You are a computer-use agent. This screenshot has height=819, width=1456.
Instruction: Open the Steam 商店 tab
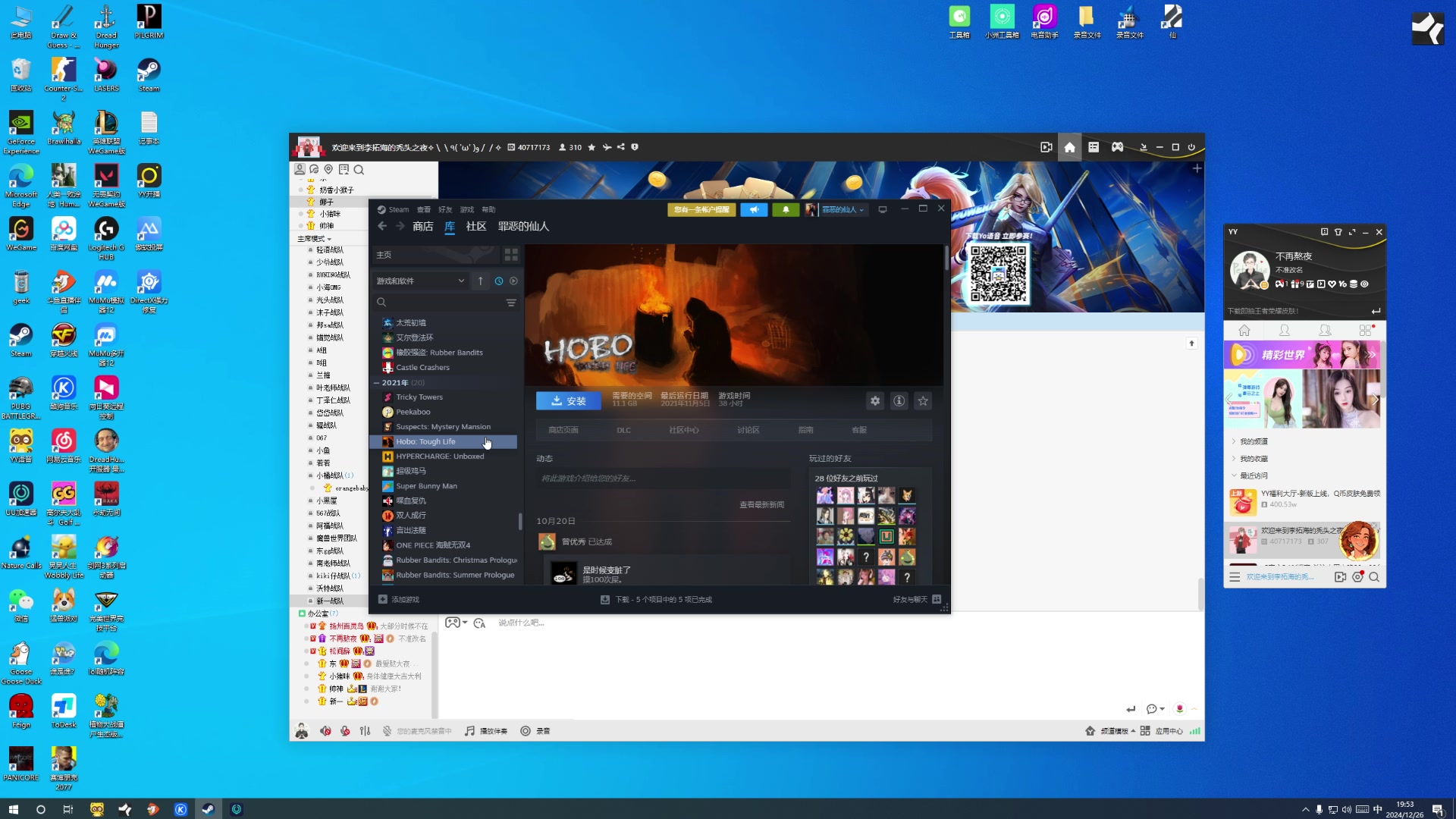(422, 227)
